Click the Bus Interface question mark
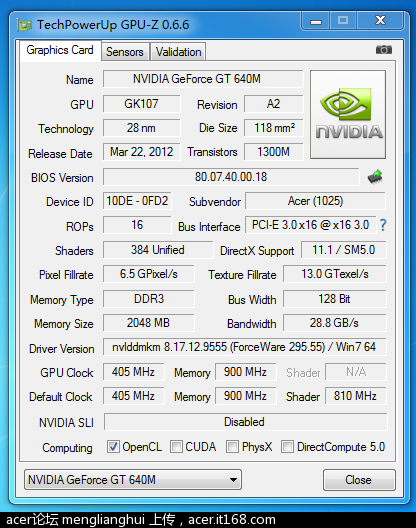Screen dimensions: 416x528 pos(383,225)
